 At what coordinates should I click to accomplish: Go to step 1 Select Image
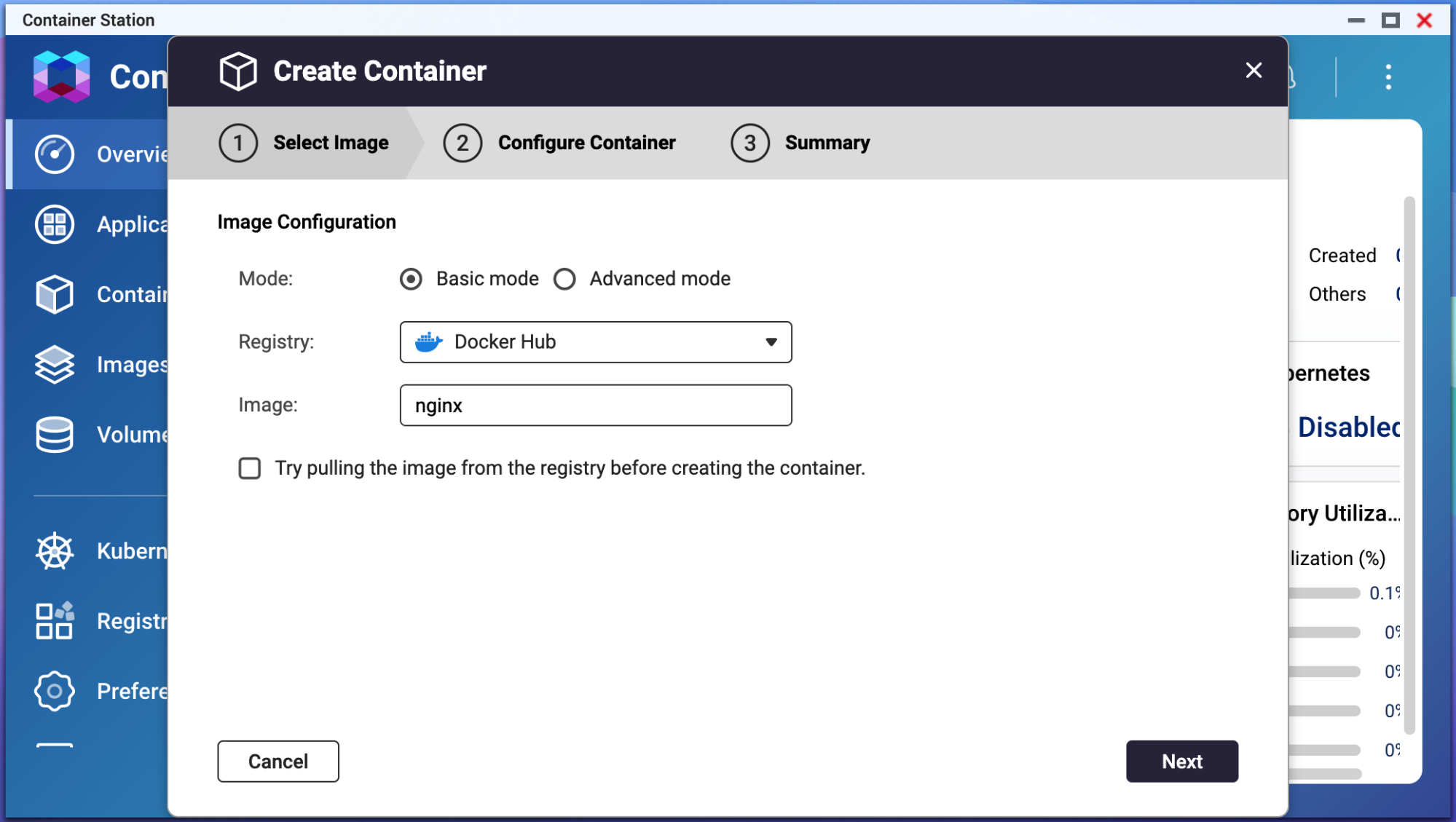(x=304, y=143)
